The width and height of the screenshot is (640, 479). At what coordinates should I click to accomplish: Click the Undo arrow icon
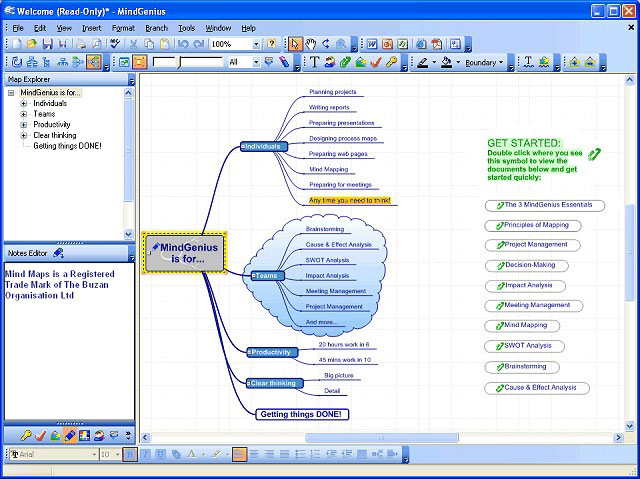[183, 44]
